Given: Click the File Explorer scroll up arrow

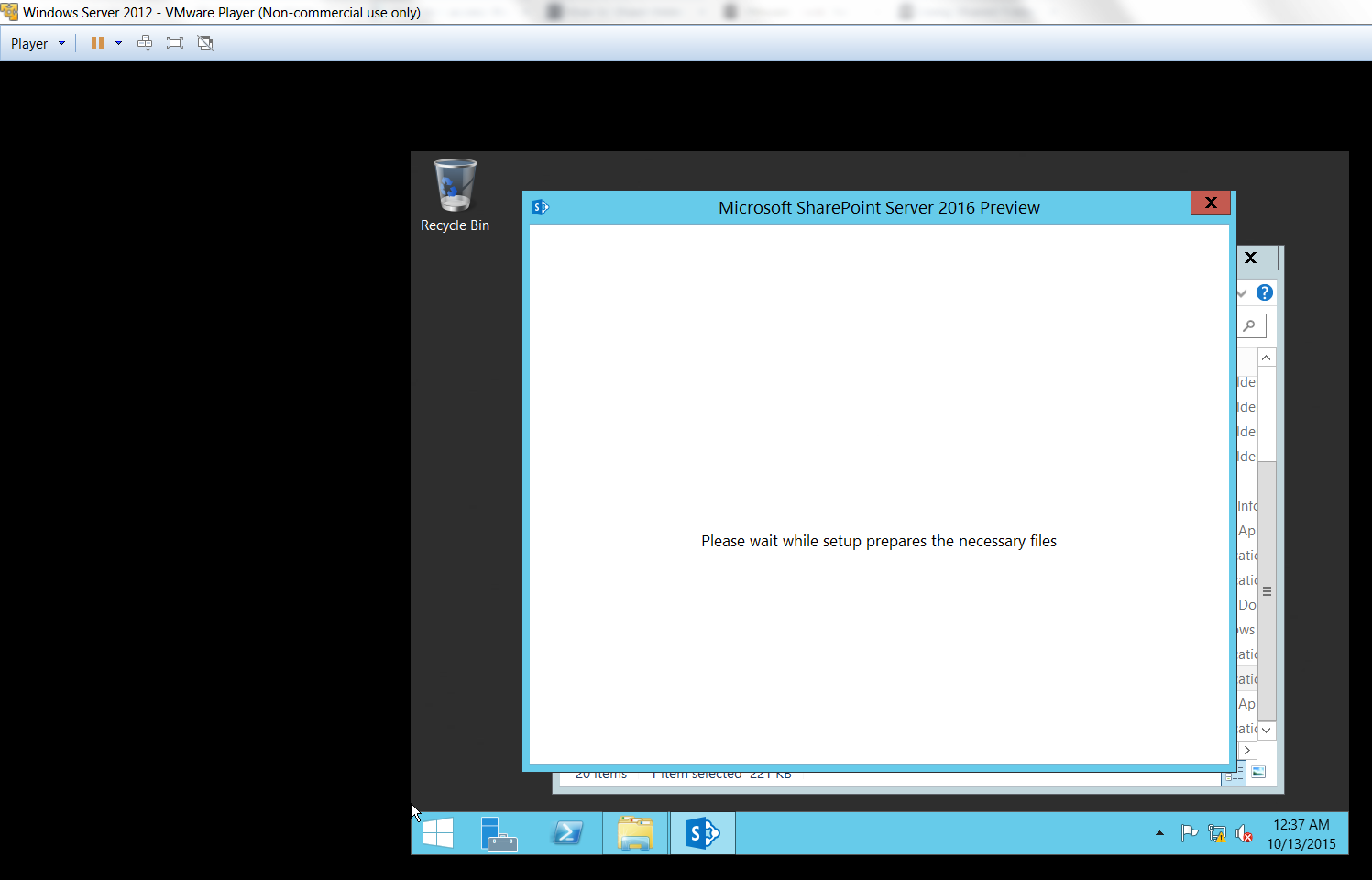Looking at the screenshot, I should click(1267, 357).
